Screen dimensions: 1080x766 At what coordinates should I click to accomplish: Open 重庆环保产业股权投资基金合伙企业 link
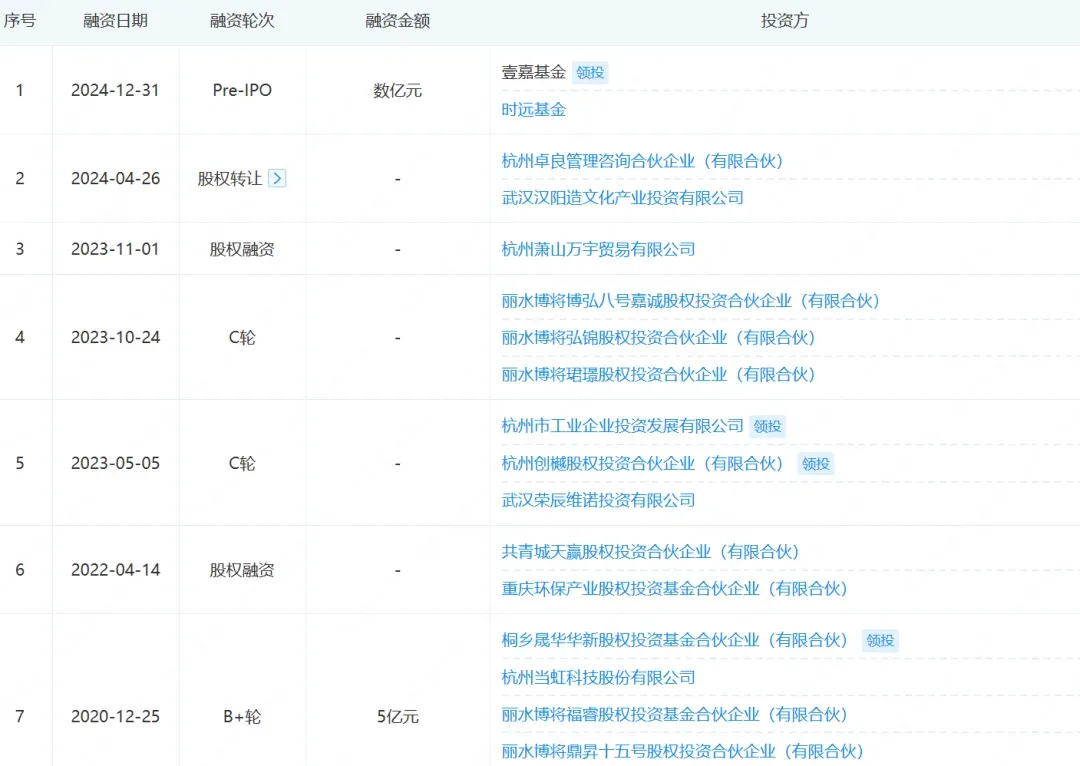(674, 589)
